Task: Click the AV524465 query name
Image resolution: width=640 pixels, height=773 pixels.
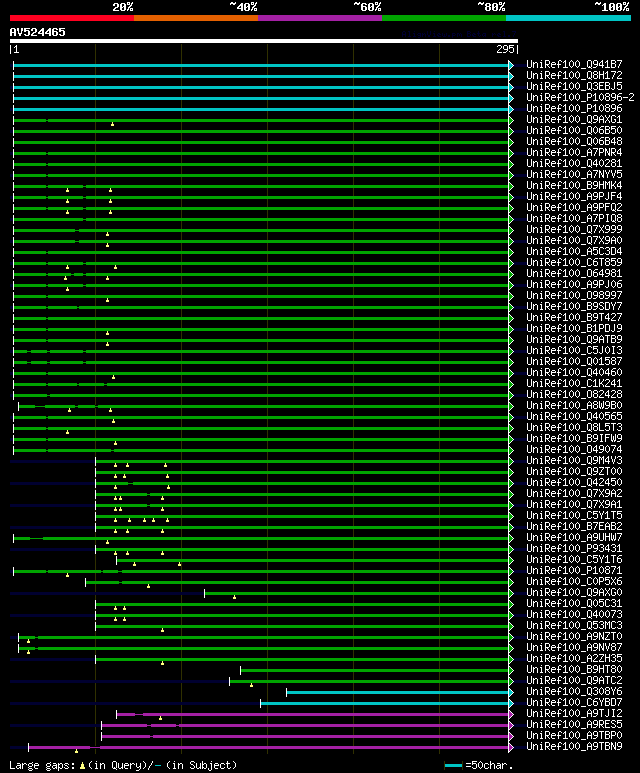Action: (37, 32)
